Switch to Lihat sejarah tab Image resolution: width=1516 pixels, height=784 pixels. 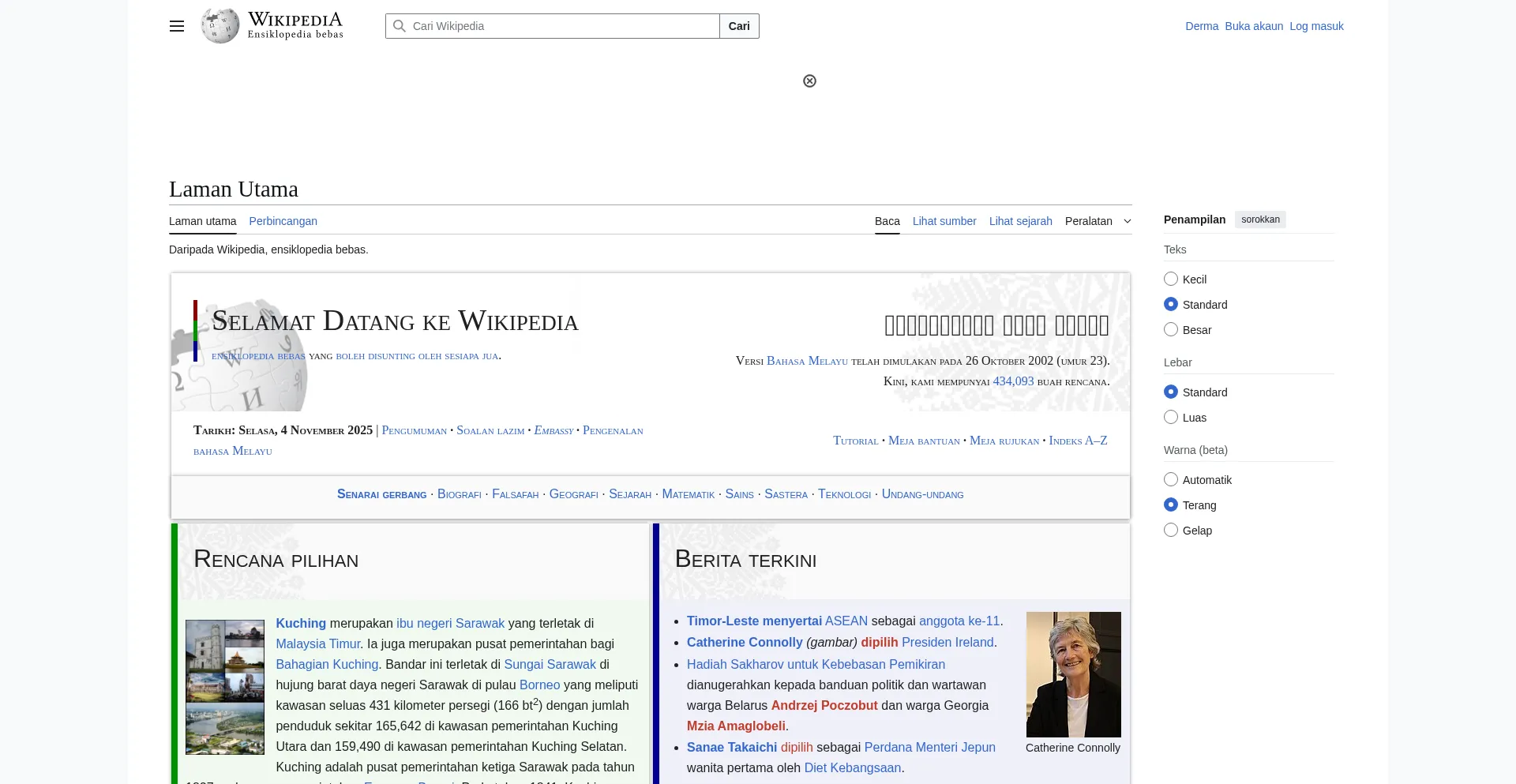[1020, 221]
